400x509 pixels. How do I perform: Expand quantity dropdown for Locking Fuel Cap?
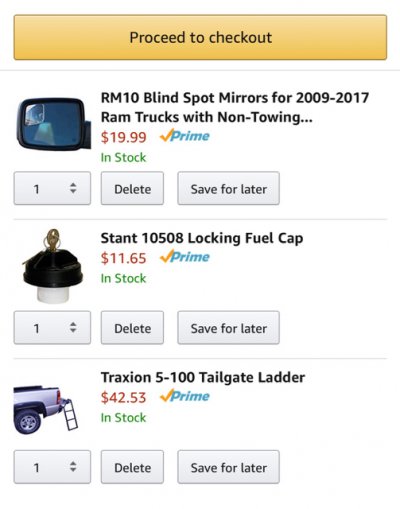tap(52, 328)
